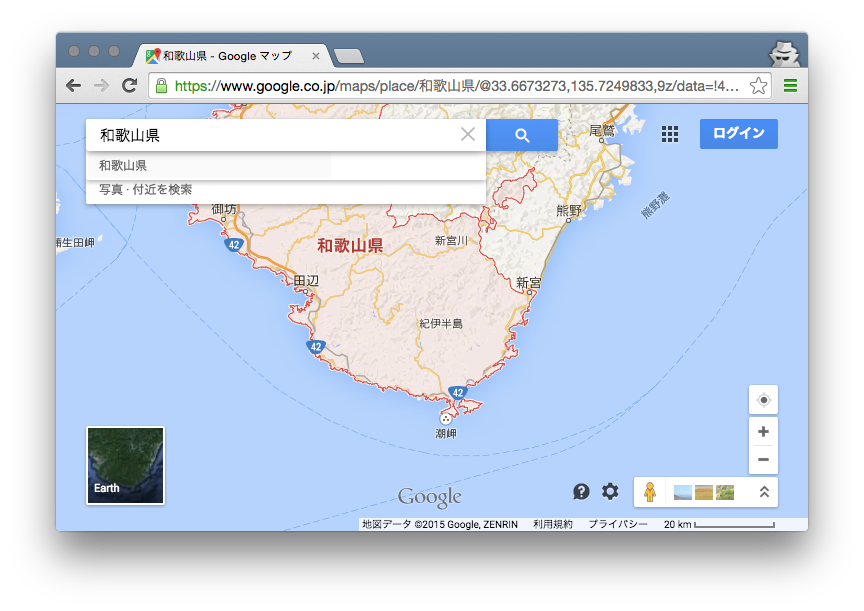Clear the search box with X

468,134
